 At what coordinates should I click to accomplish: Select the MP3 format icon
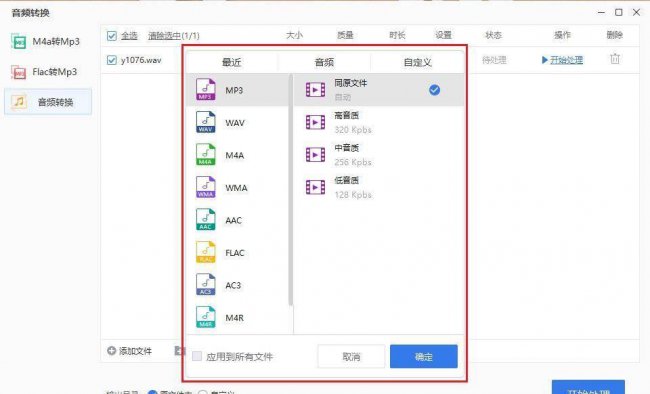[206, 90]
